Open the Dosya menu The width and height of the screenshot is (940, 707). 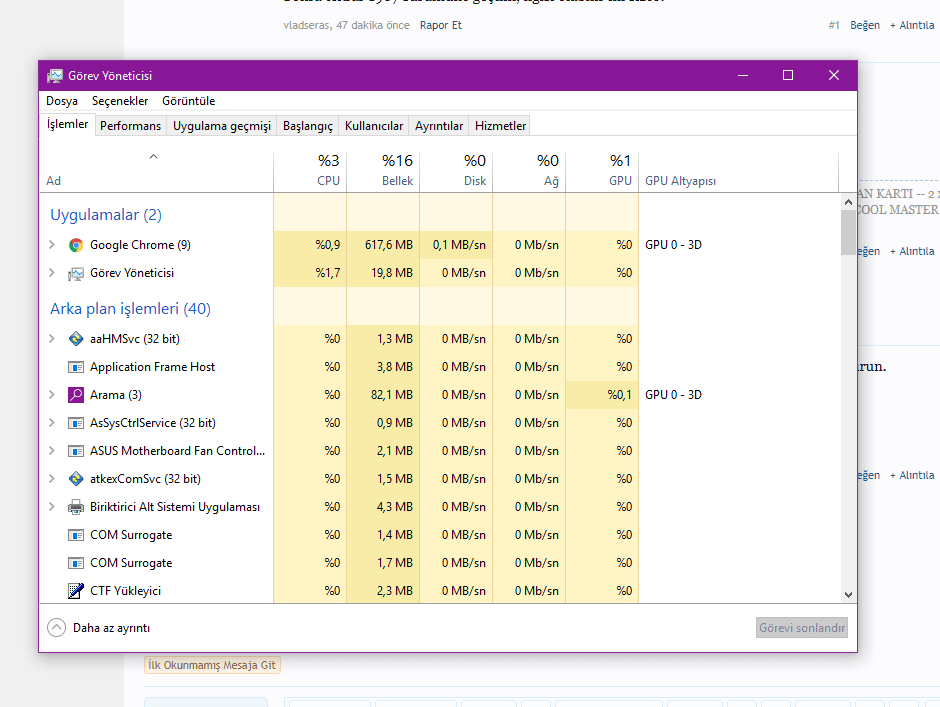[x=62, y=101]
